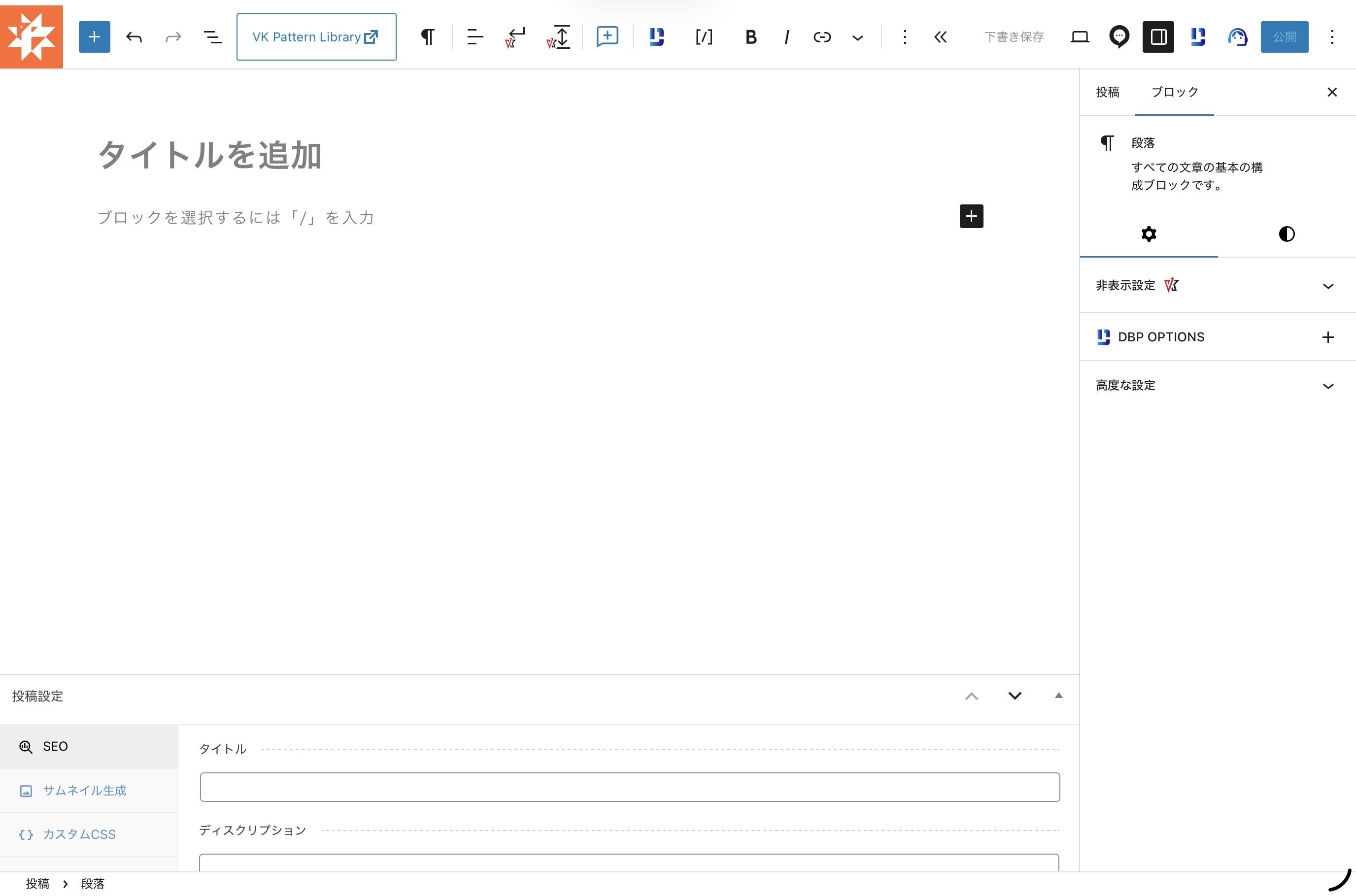The width and height of the screenshot is (1356, 896).
Task: Undo the last edit
Action: tap(135, 37)
